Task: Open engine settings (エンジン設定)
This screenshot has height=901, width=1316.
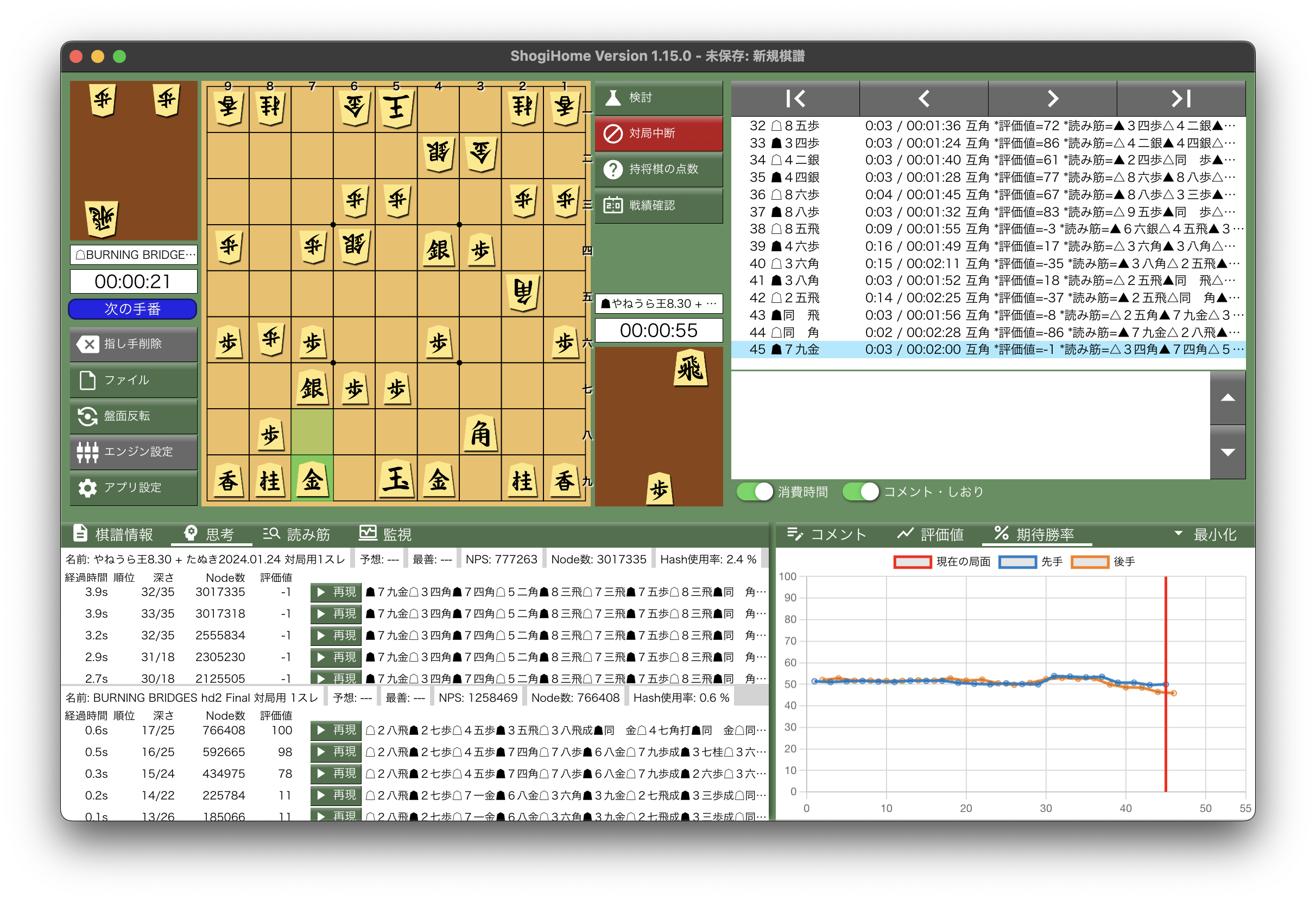Action: click(x=134, y=452)
